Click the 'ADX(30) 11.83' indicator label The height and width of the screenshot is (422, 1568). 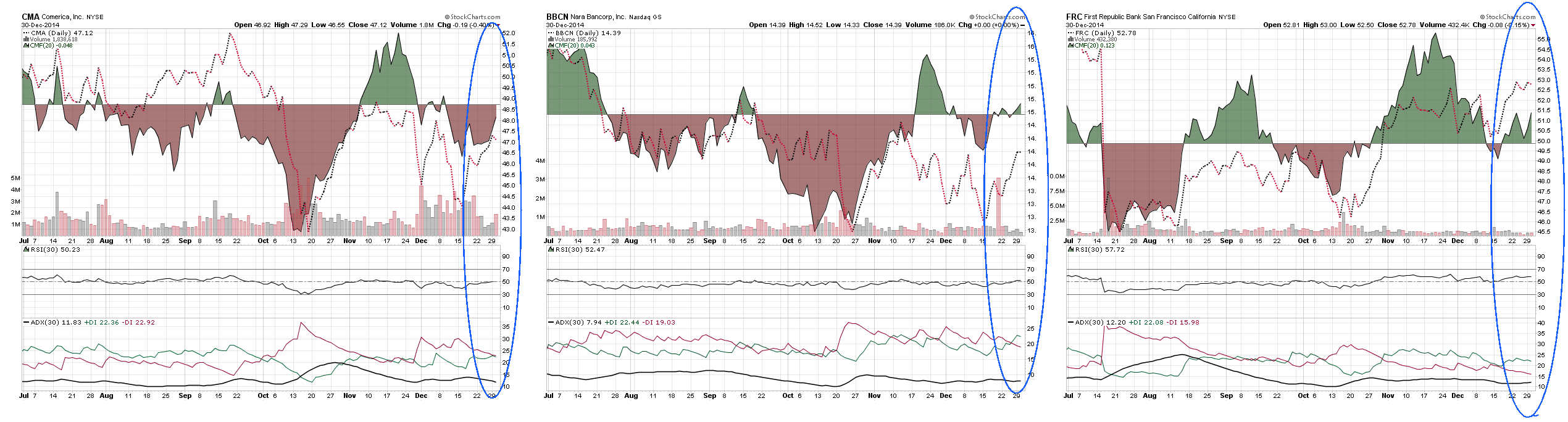(x=56, y=322)
